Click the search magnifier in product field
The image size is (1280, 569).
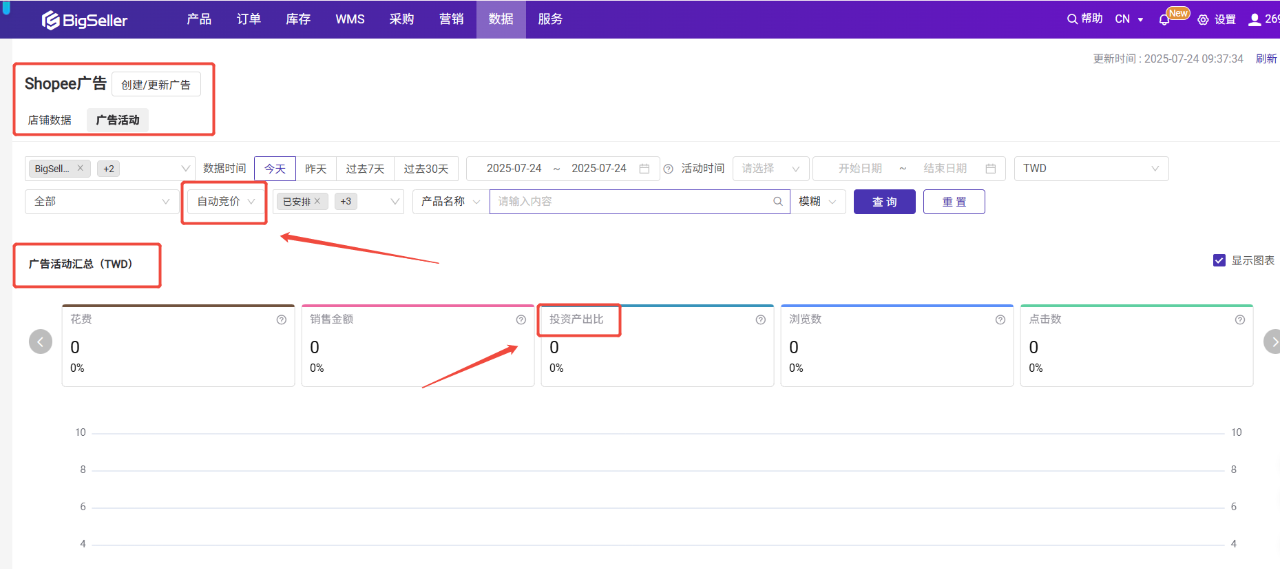[778, 202]
